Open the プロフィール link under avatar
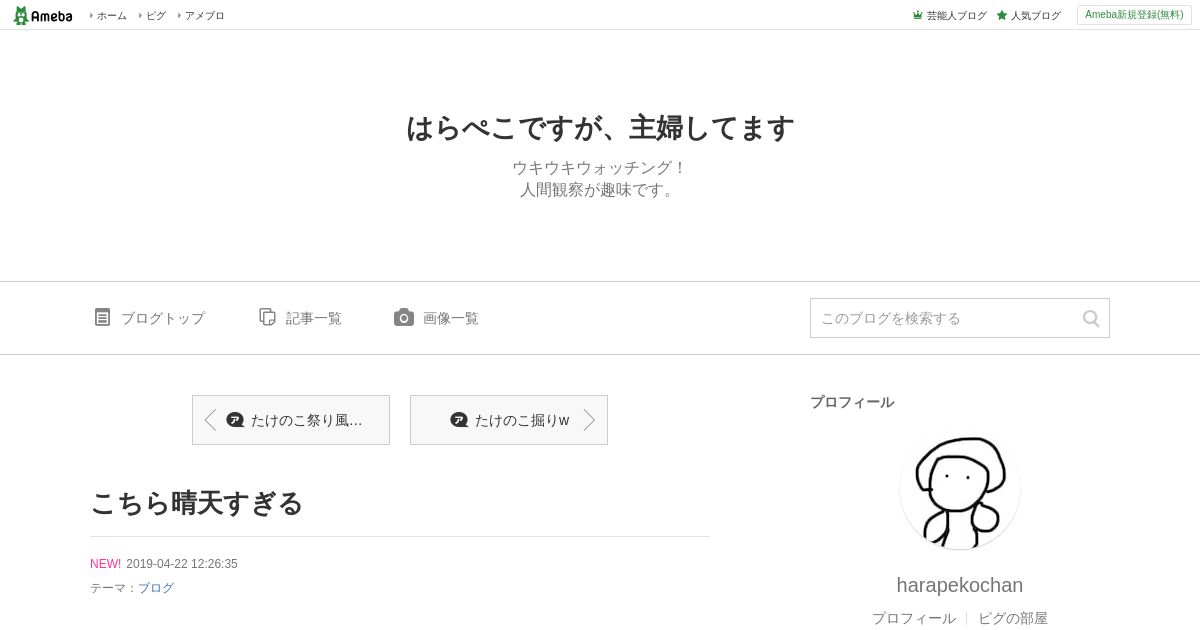The image size is (1200, 630). point(914,618)
